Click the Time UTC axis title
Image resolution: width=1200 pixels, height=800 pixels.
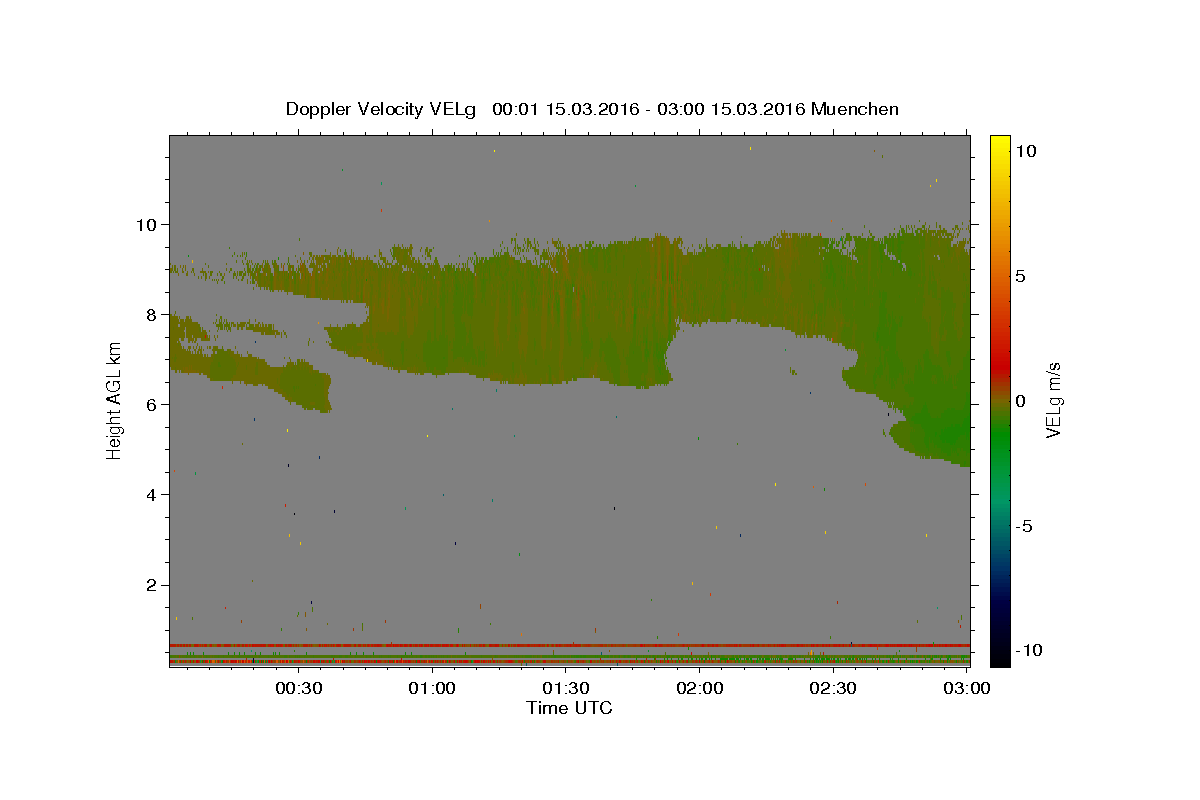pos(569,708)
